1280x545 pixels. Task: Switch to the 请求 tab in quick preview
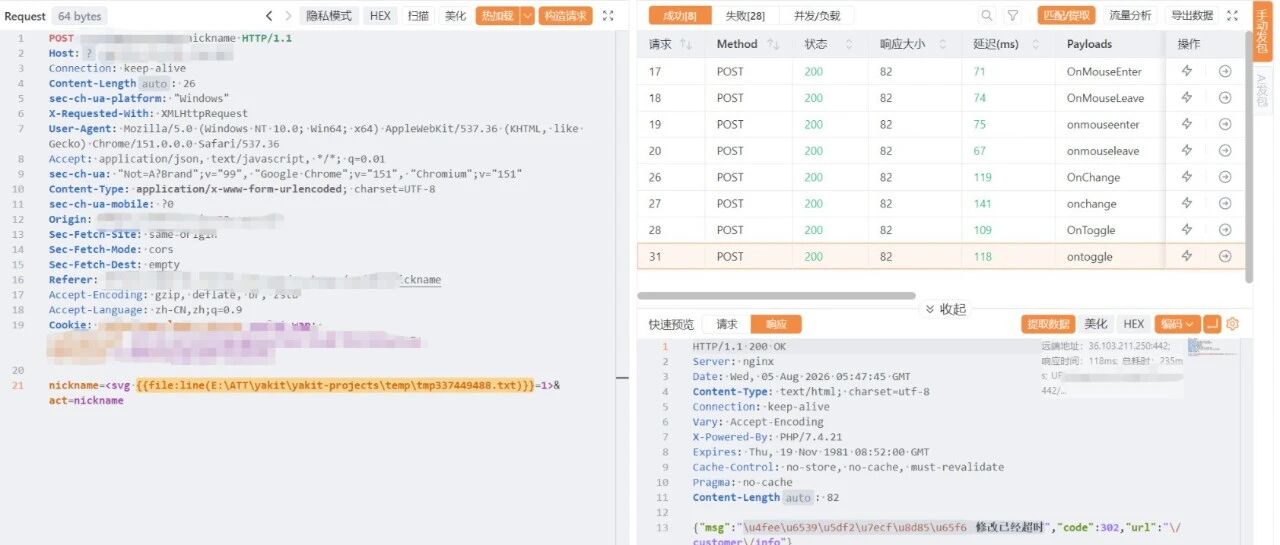click(727, 324)
